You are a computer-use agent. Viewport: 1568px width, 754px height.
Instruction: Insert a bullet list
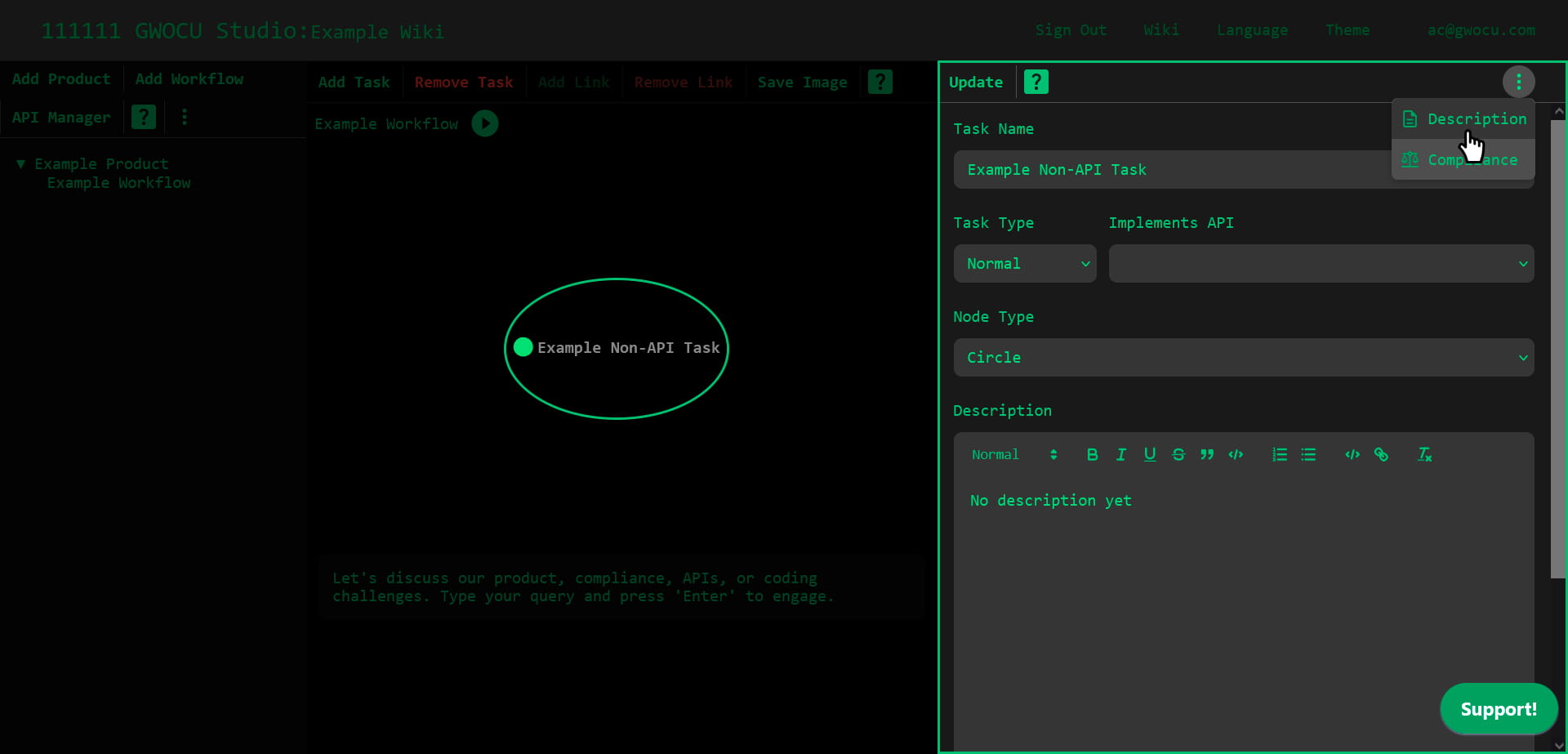1308,454
